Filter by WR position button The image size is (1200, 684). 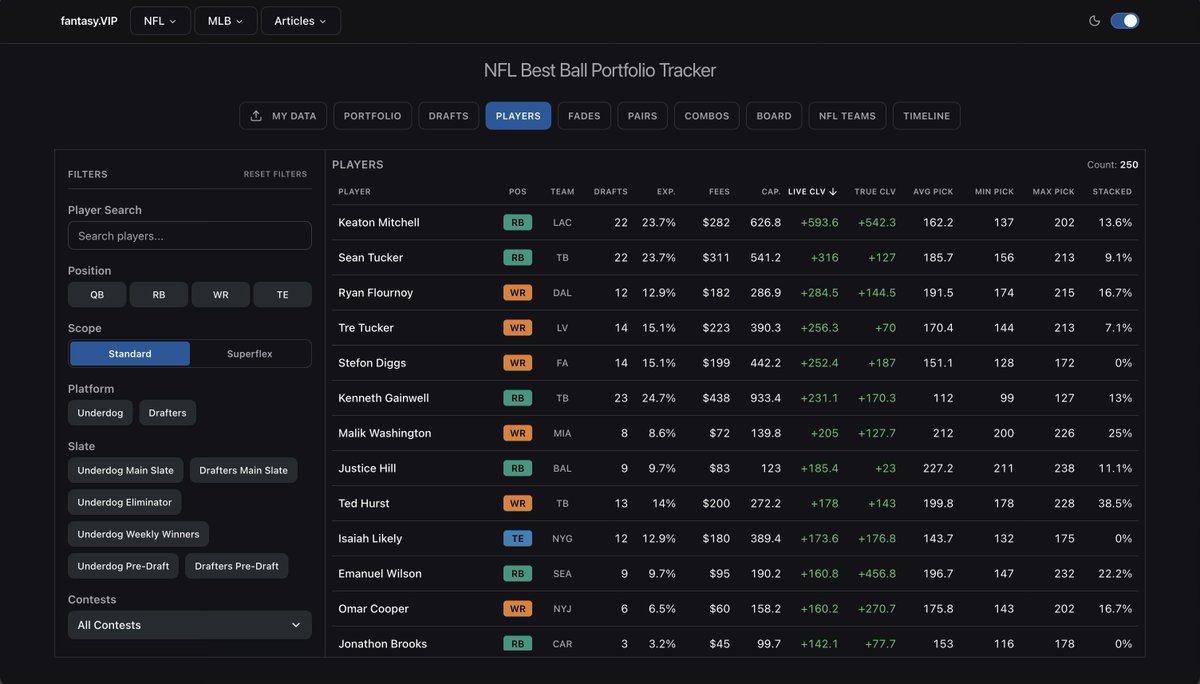(x=221, y=295)
